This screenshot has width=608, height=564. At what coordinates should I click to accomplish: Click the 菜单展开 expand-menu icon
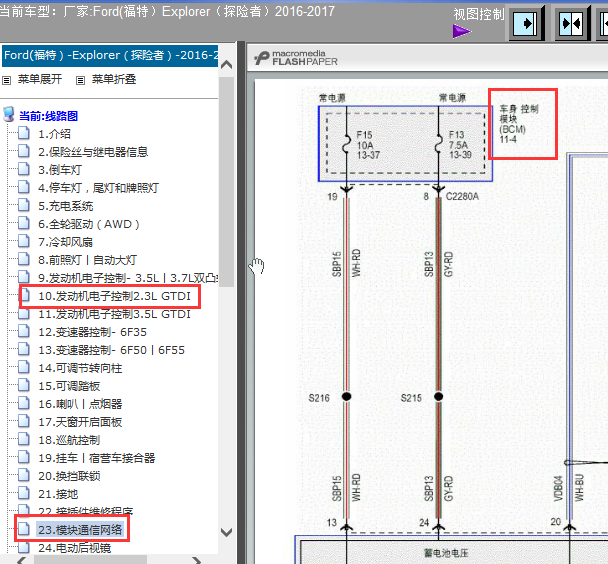pos(6,80)
